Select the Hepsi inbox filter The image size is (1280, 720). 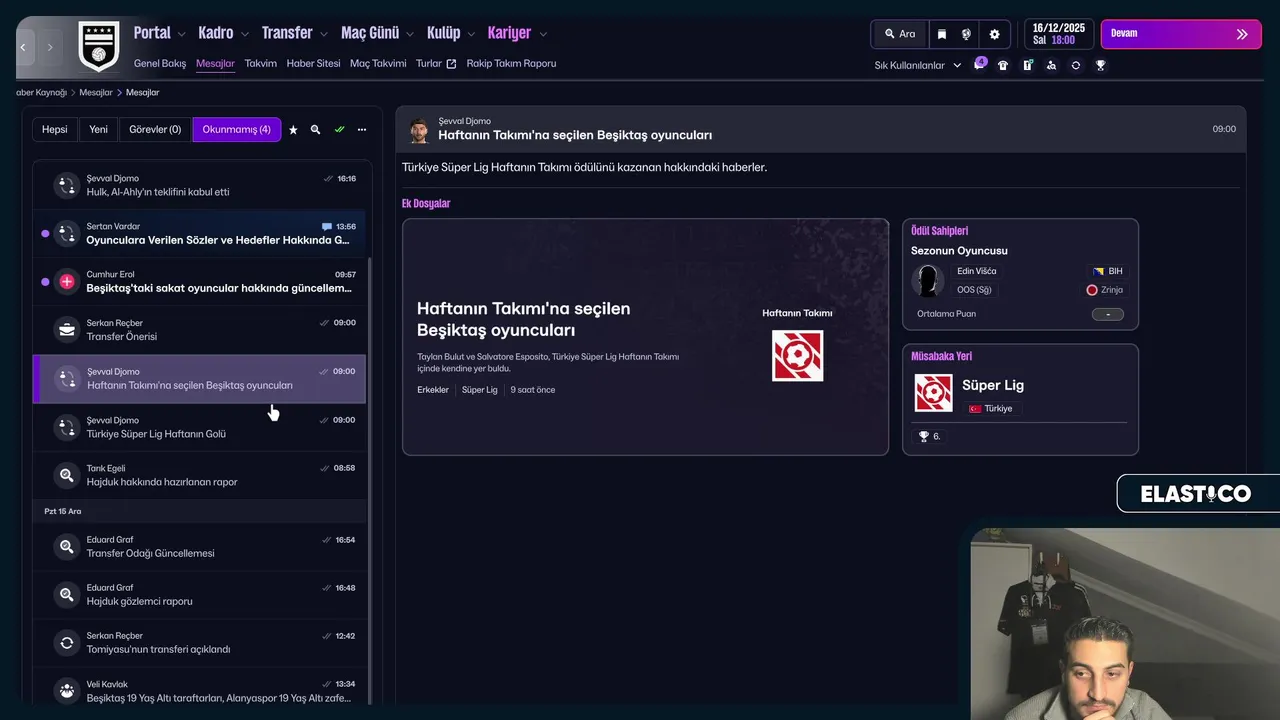tap(55, 129)
